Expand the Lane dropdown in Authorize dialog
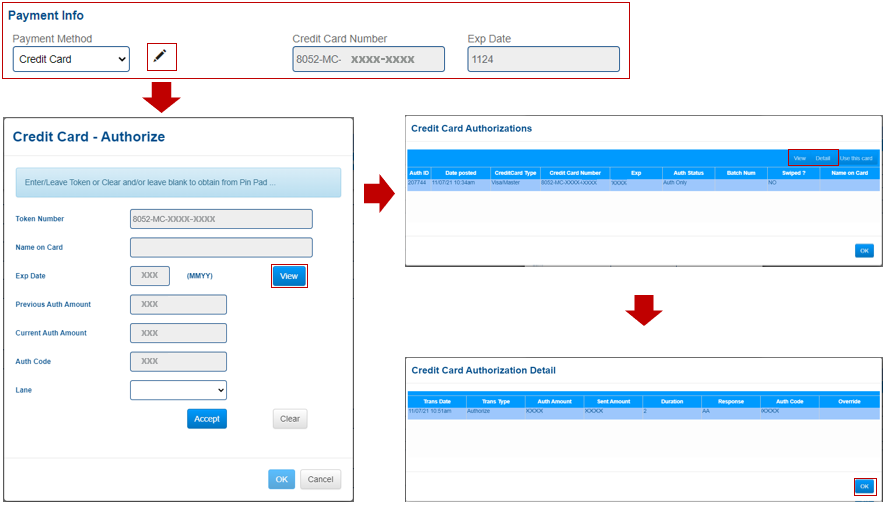 click(x=178, y=390)
